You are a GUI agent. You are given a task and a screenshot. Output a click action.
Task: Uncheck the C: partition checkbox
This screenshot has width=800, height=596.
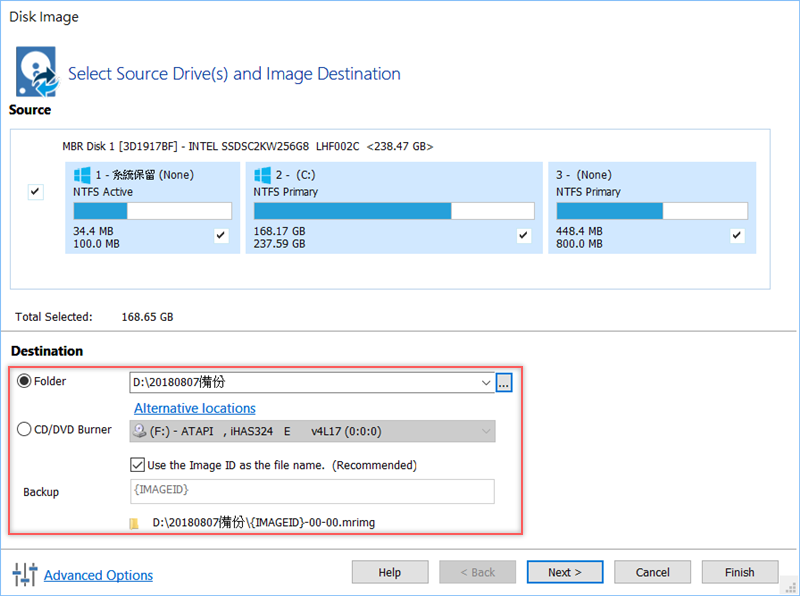pyautogui.click(x=523, y=235)
